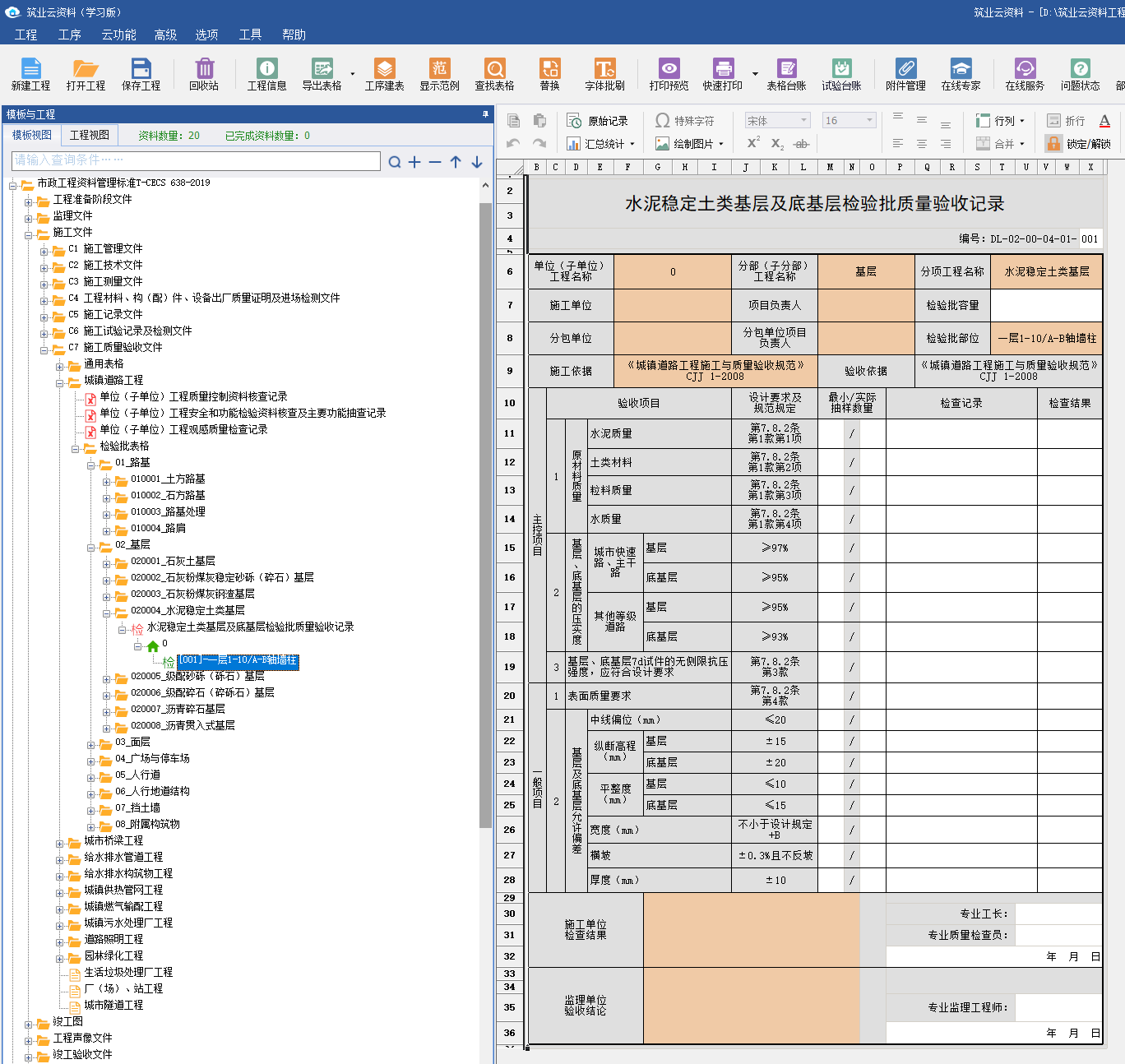Expand the 监理文件 tree node
Viewport: 1125px width, 1064px height.
[29, 219]
